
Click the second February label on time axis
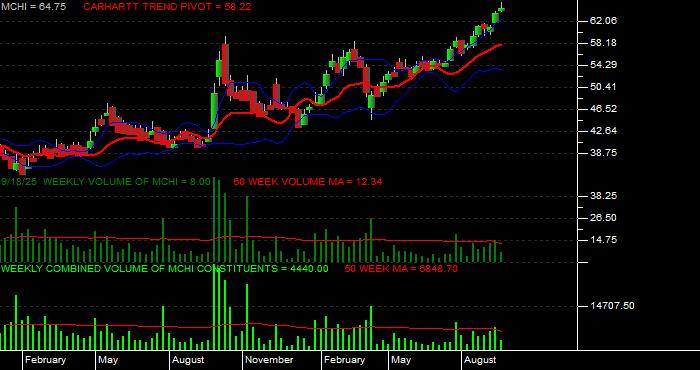tap(344, 360)
